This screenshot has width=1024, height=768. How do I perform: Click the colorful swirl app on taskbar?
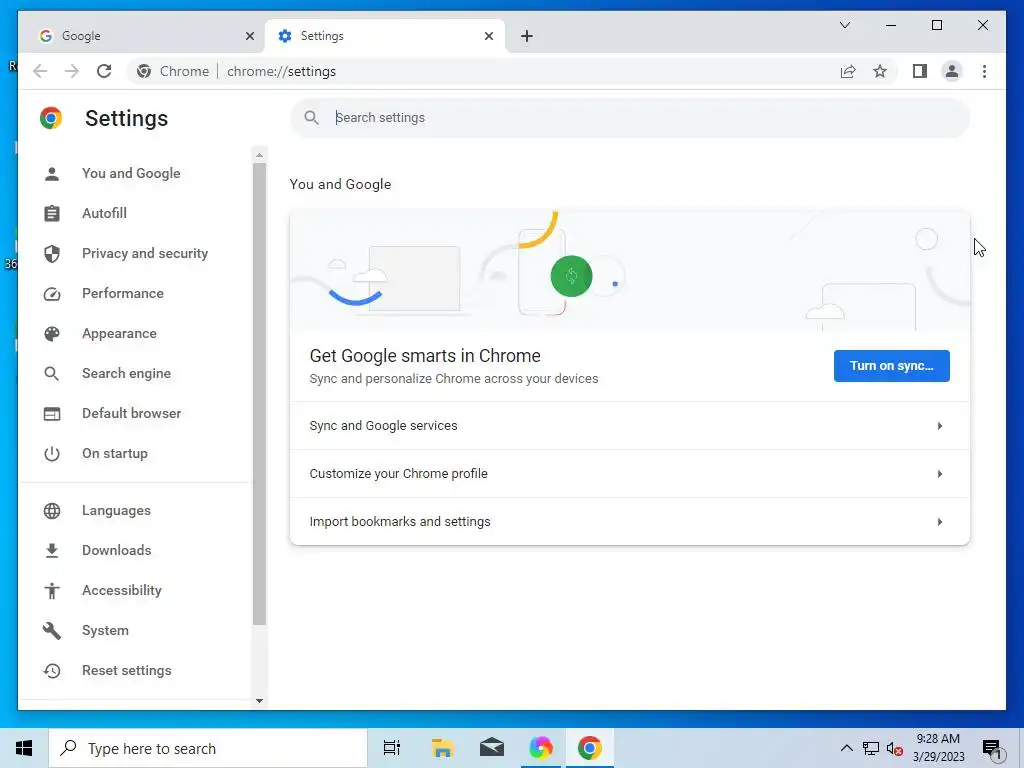(x=541, y=748)
